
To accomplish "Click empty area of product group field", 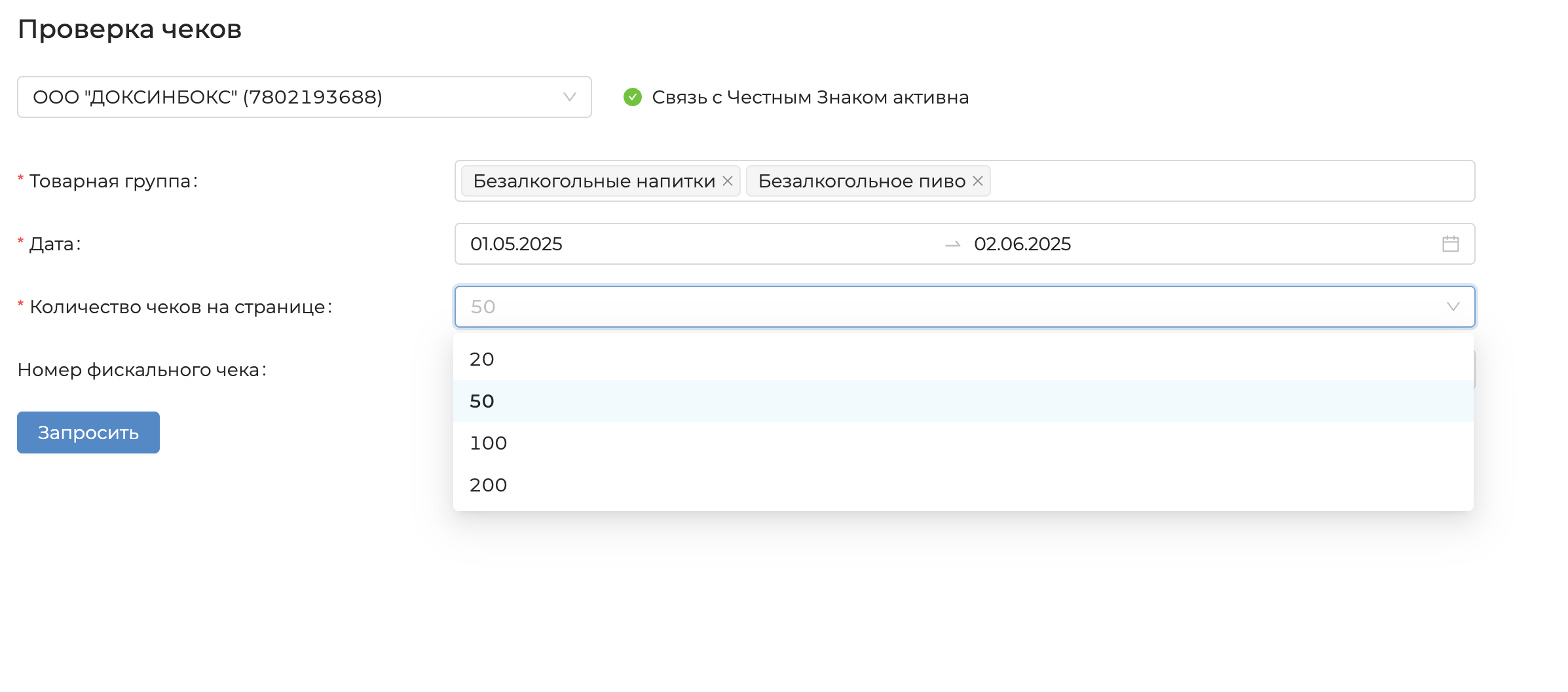I will pos(1231,181).
